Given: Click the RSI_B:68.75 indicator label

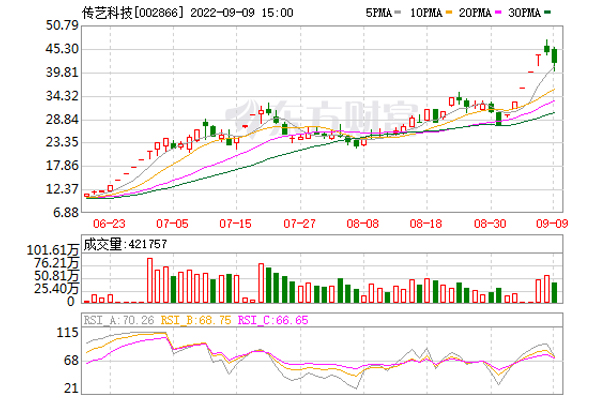Looking at the screenshot, I should coord(194,320).
